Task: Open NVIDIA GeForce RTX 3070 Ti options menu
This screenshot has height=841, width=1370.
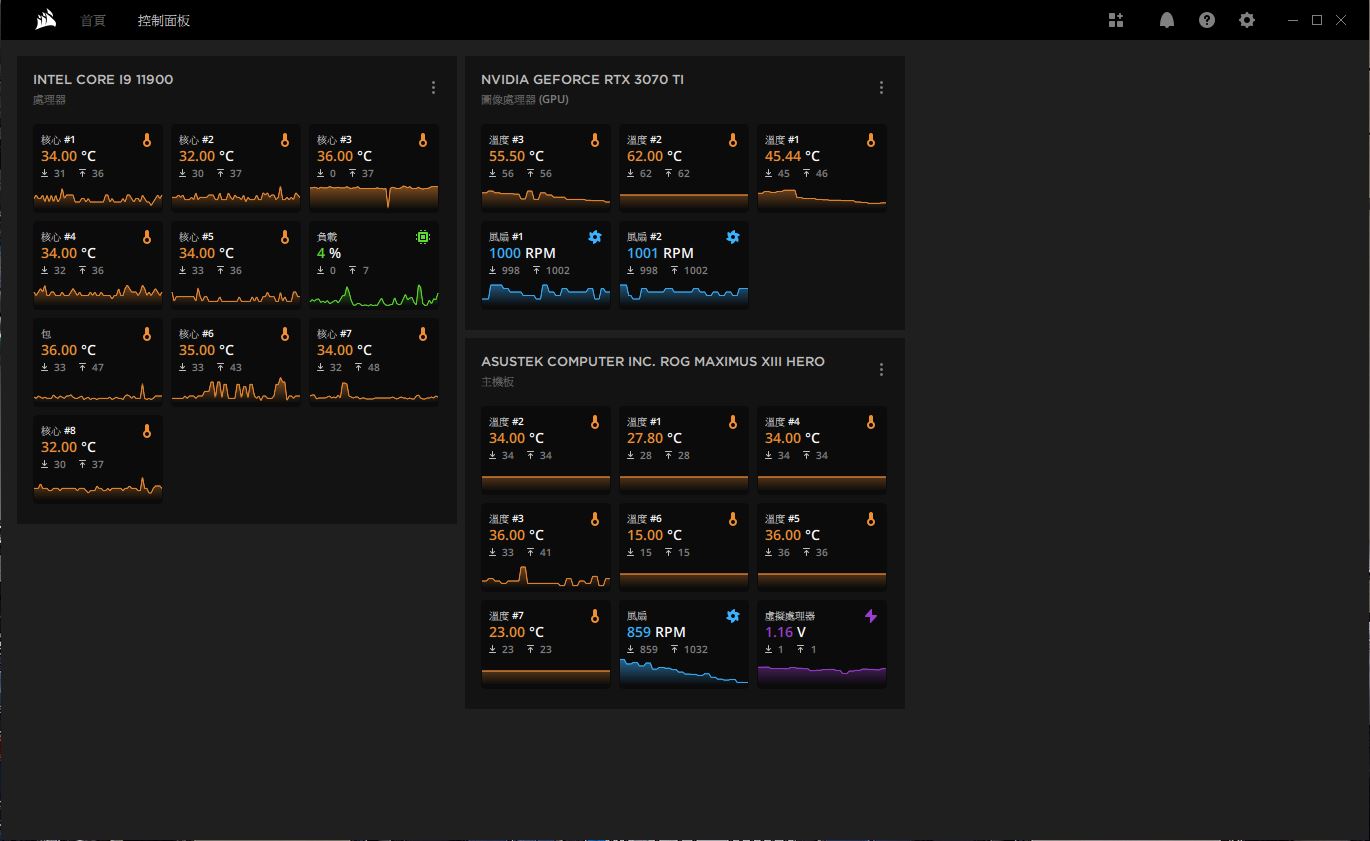Action: coord(881,88)
